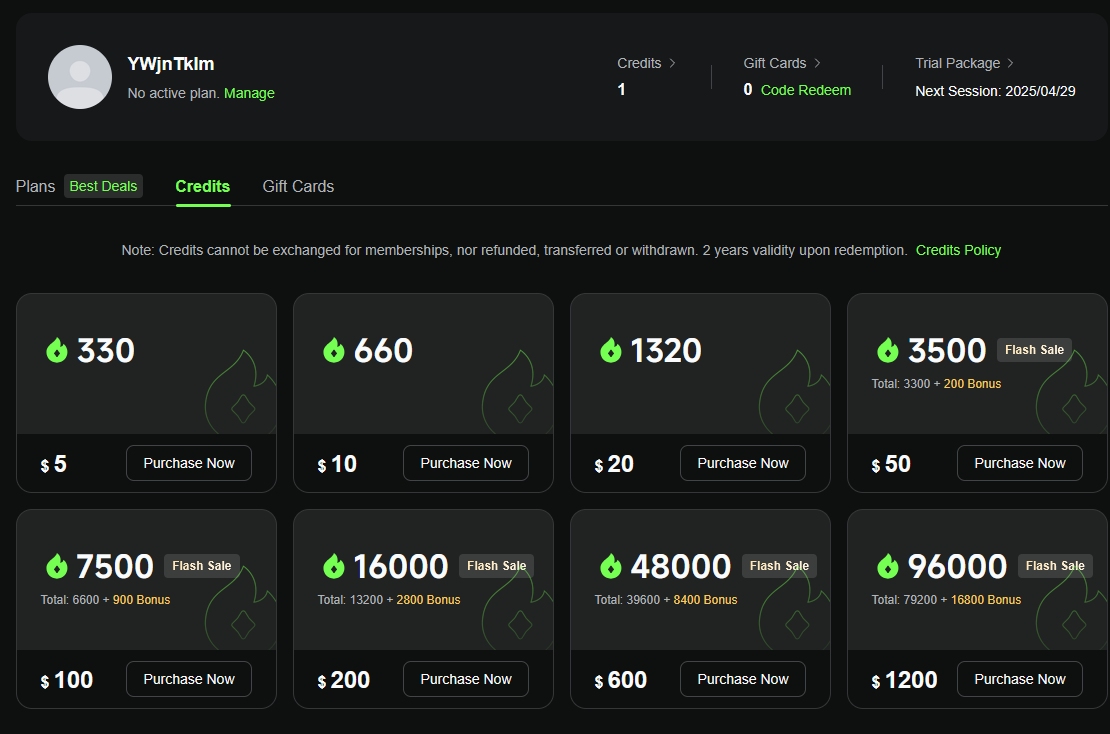Click the Code Redeem link

[x=806, y=90]
